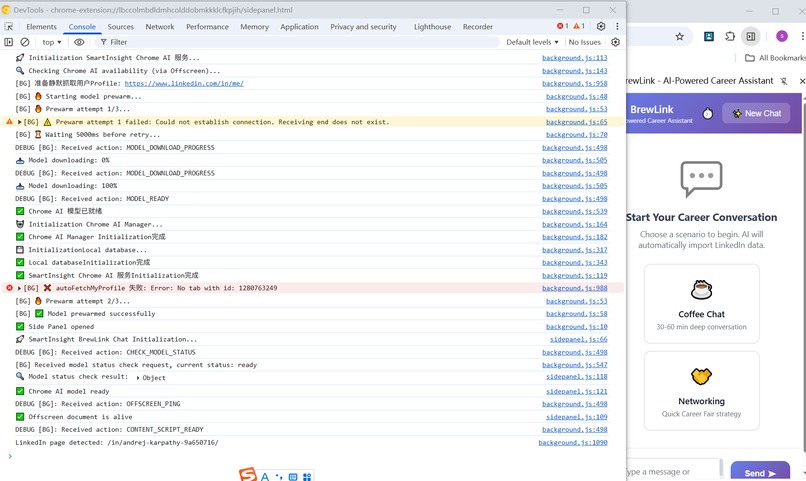Screen dimensions: 806x481
Task: Open source link background.js:988
Action: pos(575,288)
